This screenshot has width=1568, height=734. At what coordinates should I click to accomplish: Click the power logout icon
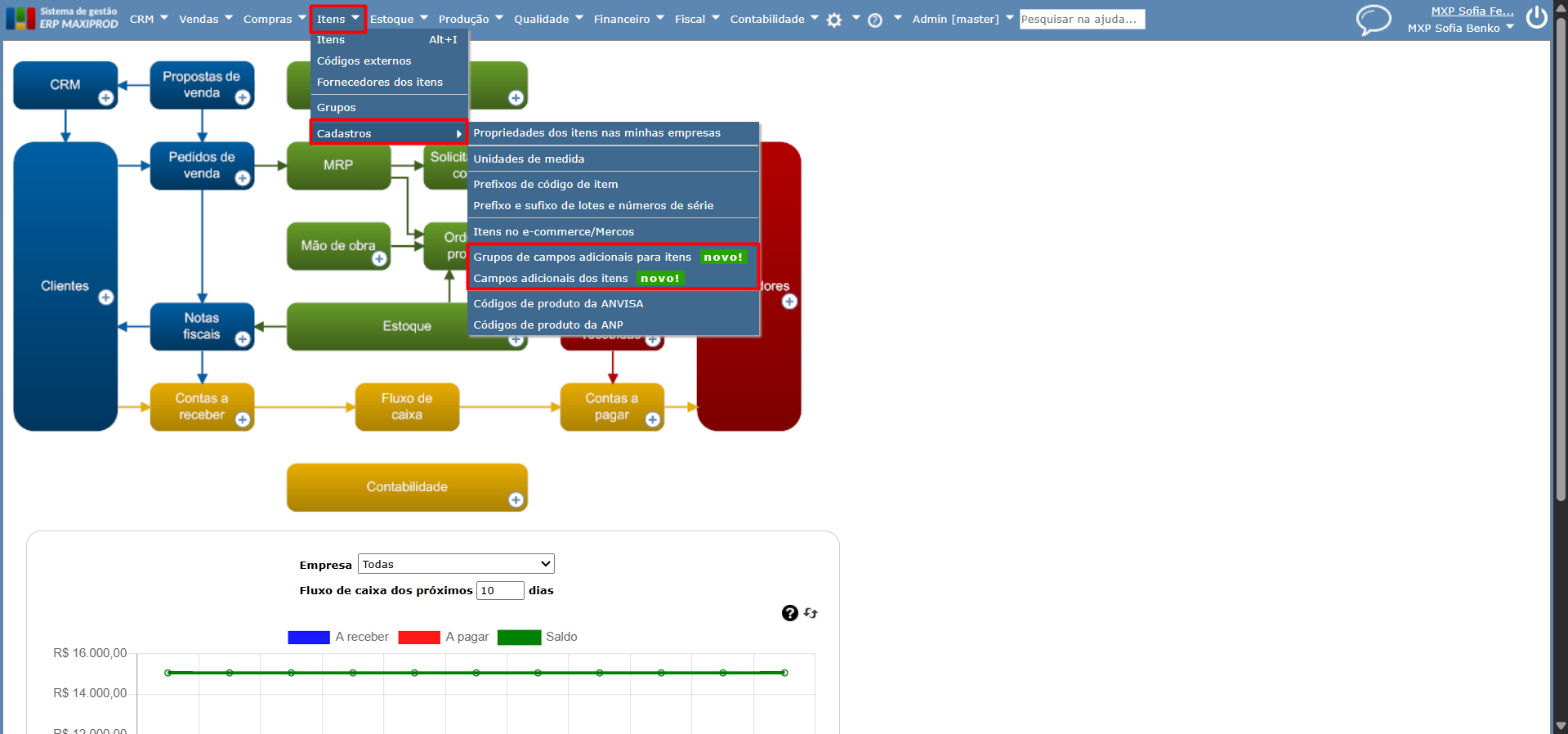[1537, 17]
